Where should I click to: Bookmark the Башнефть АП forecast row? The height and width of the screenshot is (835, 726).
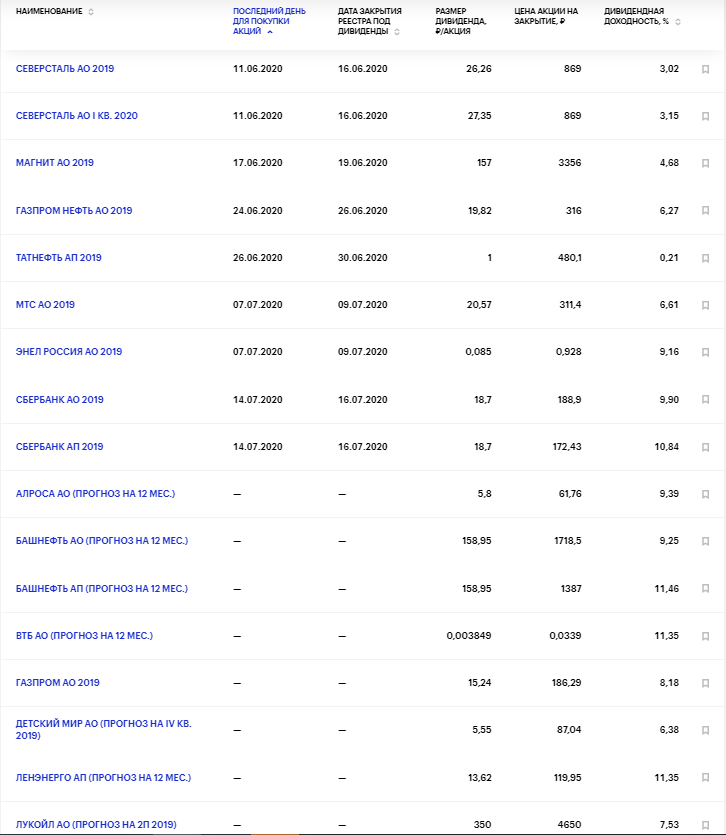(705, 588)
